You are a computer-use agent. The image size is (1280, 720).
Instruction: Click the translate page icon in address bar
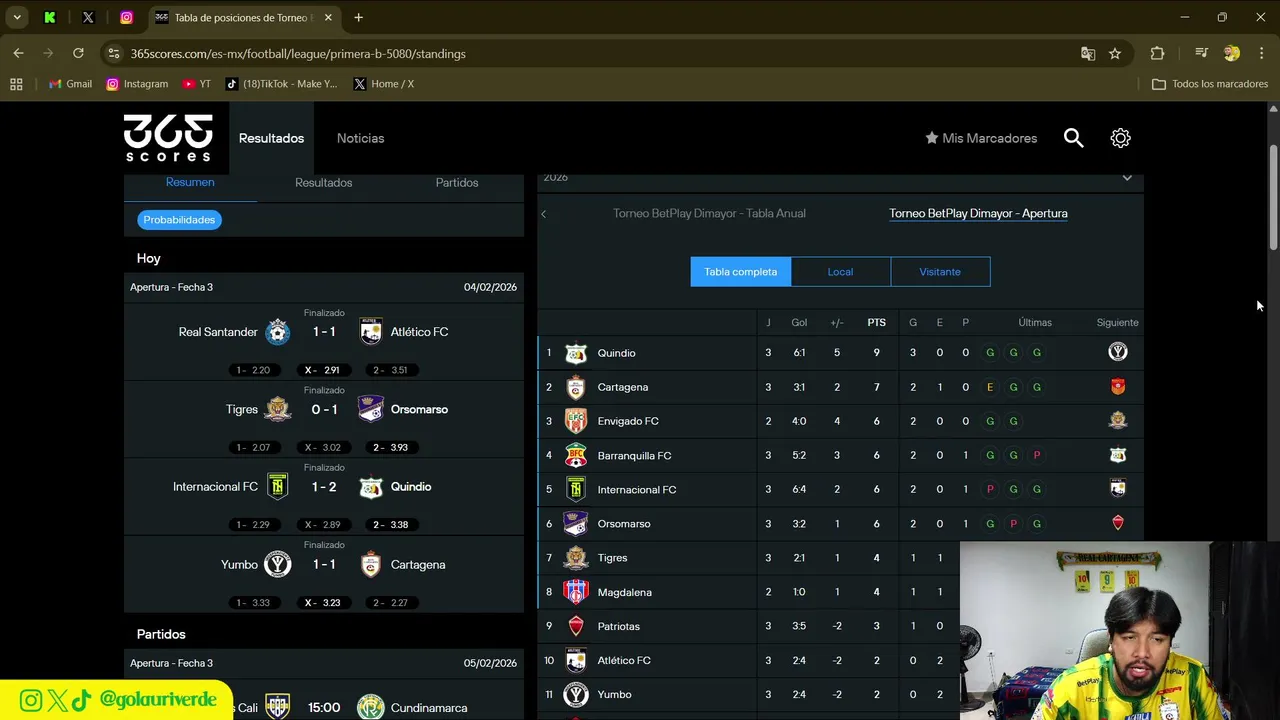pos(1088,53)
